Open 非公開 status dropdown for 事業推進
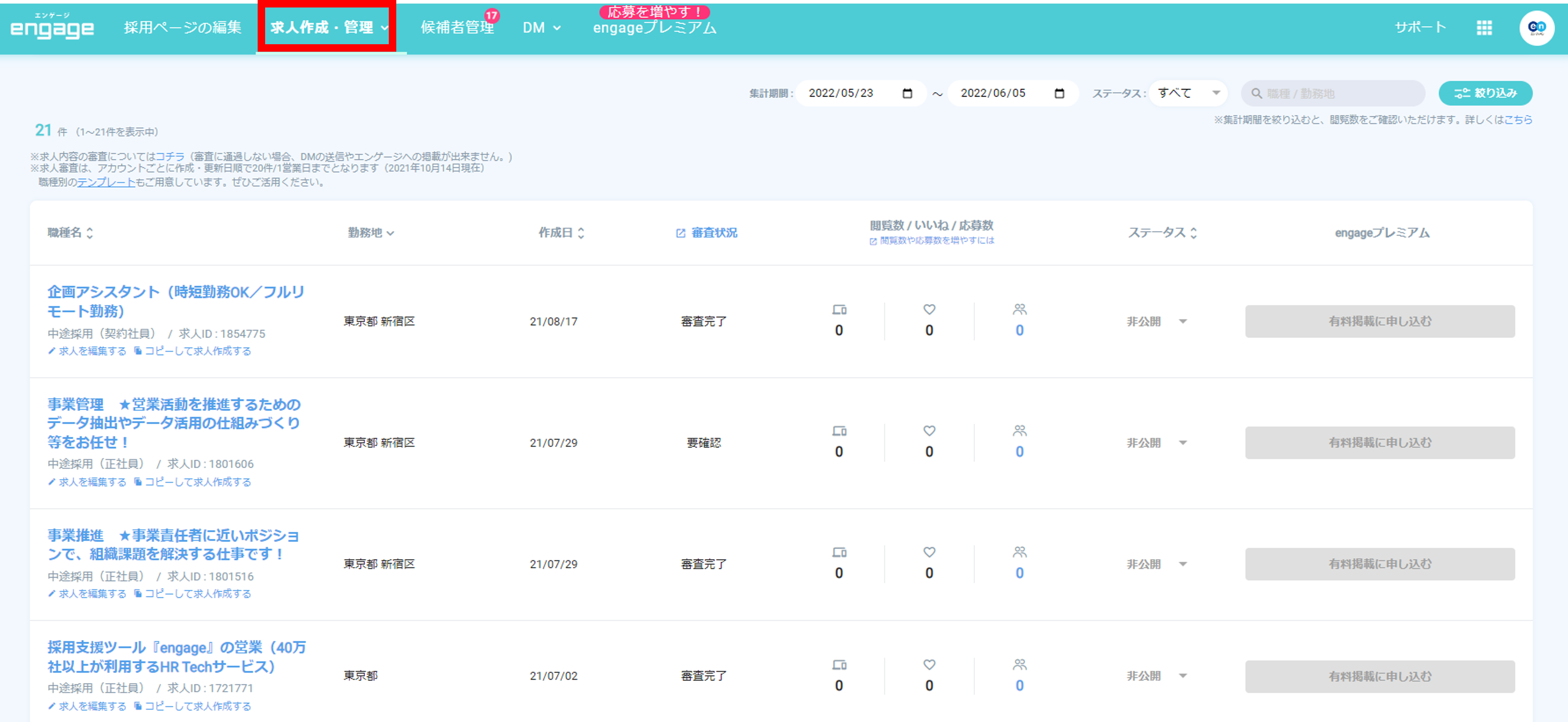Screen dimensions: 1568x722 tap(1156, 564)
